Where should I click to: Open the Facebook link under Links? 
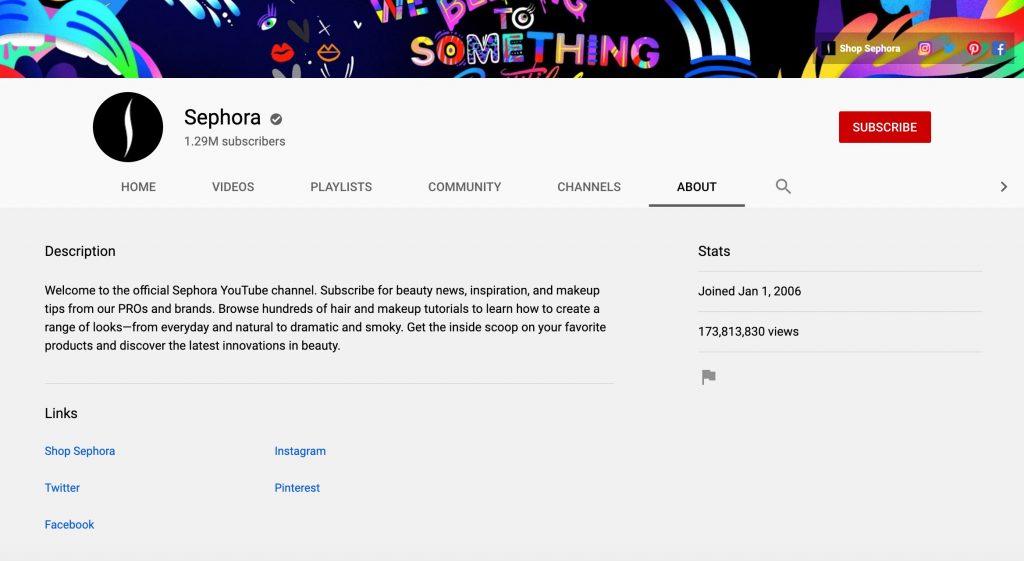[x=69, y=524]
